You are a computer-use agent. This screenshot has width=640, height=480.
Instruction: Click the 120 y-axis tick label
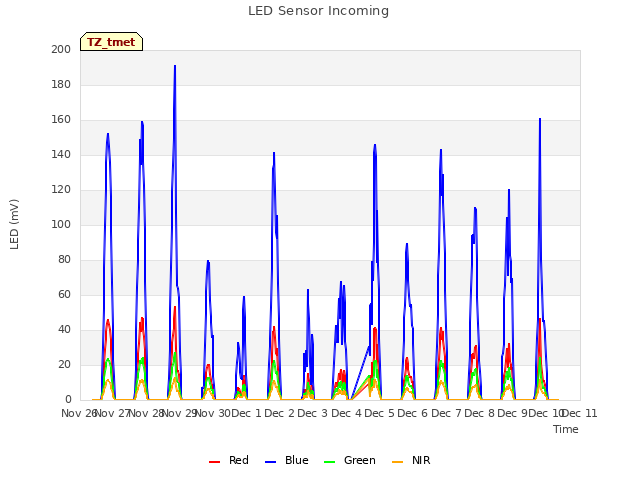tap(61, 190)
